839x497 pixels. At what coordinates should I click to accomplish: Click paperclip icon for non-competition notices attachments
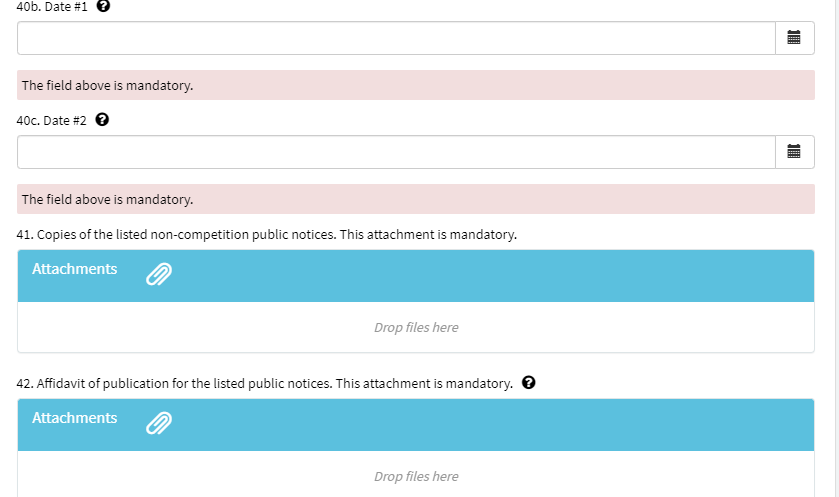click(159, 274)
